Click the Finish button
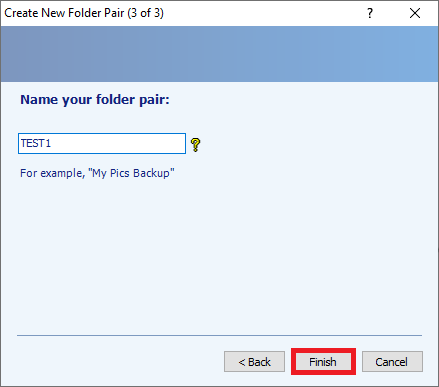439x387 pixels. (x=323, y=362)
